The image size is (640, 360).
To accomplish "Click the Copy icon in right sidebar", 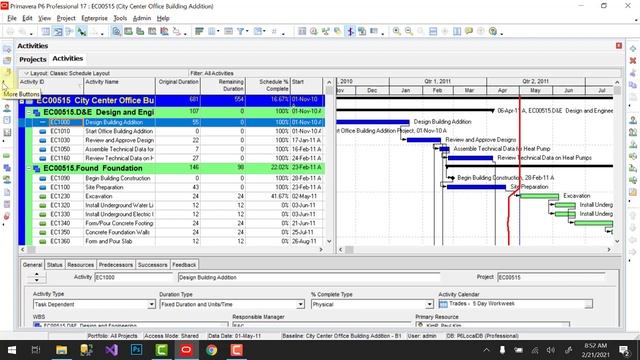I will click(x=633, y=85).
